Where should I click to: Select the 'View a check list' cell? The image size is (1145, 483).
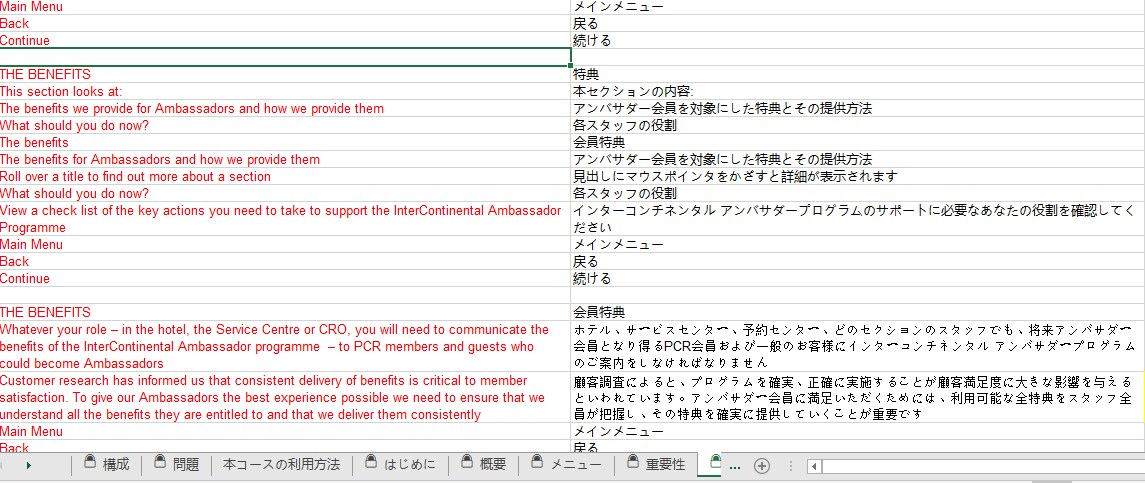(x=285, y=218)
